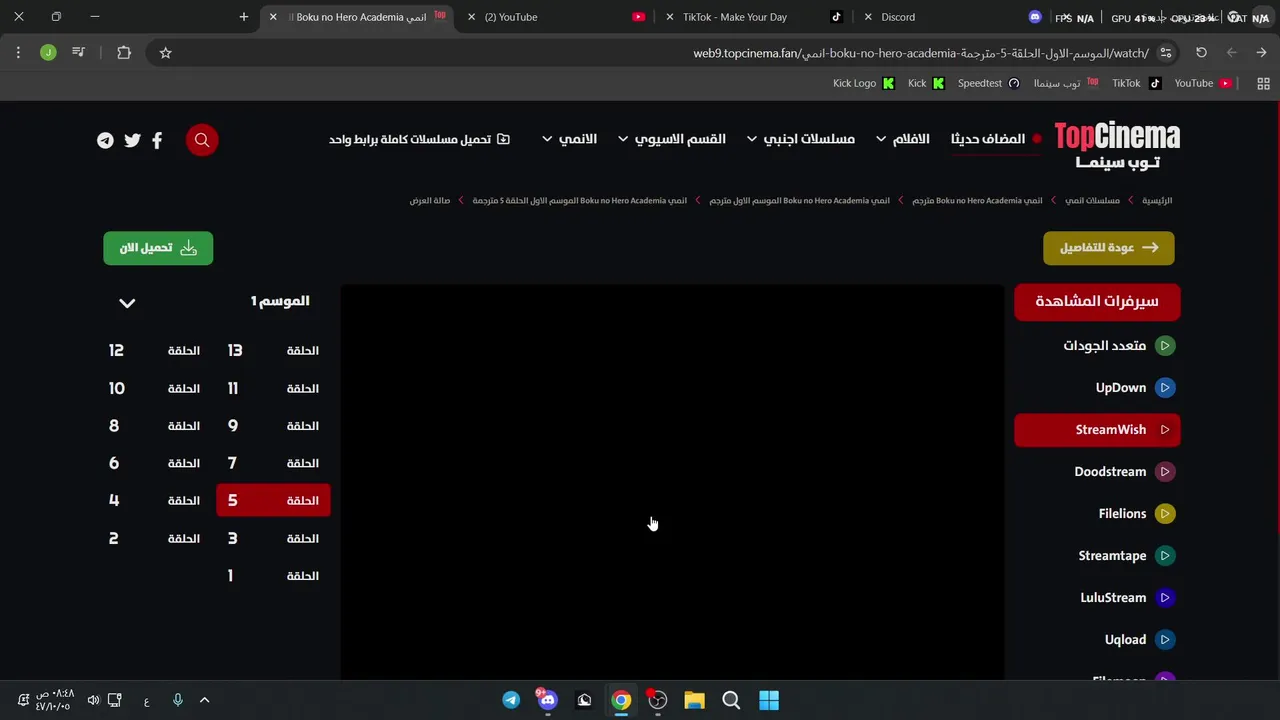1280x720 pixels.
Task: Open the bookmarks apps grid icon
Action: tap(1263, 83)
